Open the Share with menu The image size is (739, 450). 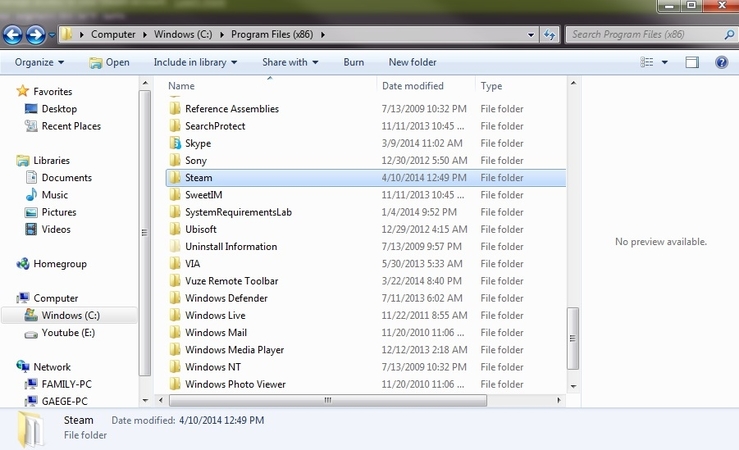290,62
